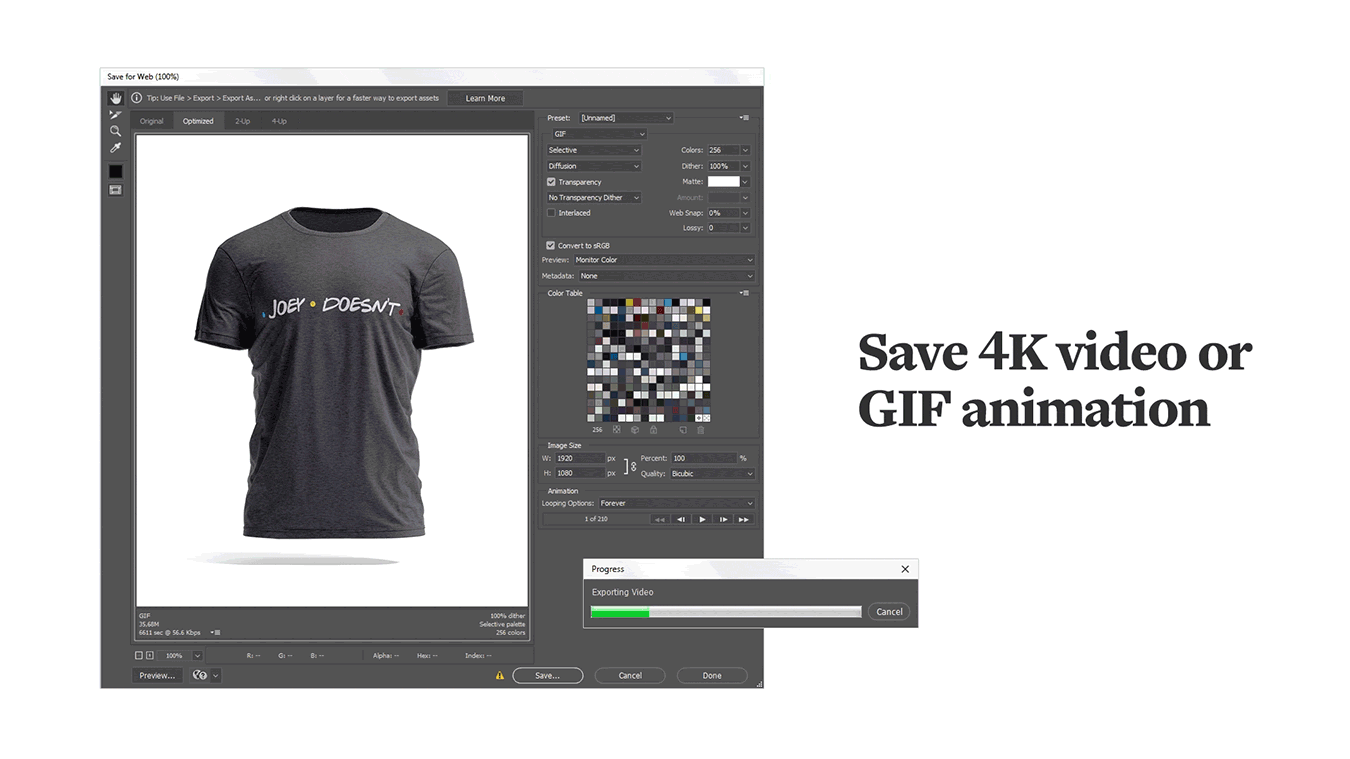Select the Slice Select tool
1350x759 pixels.
pos(116,115)
